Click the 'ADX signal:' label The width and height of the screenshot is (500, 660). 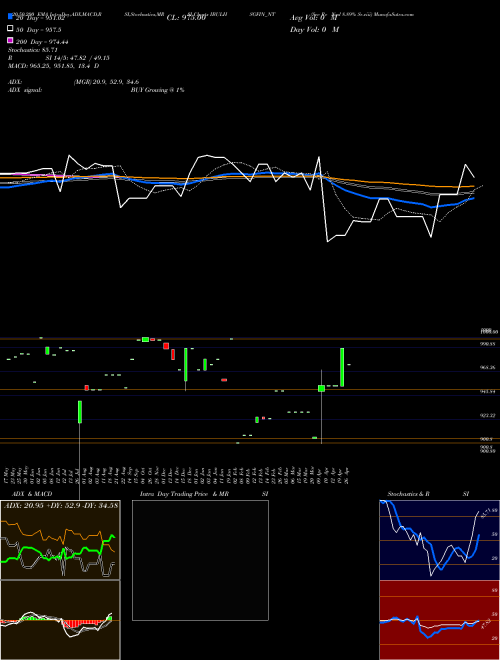[25, 90]
